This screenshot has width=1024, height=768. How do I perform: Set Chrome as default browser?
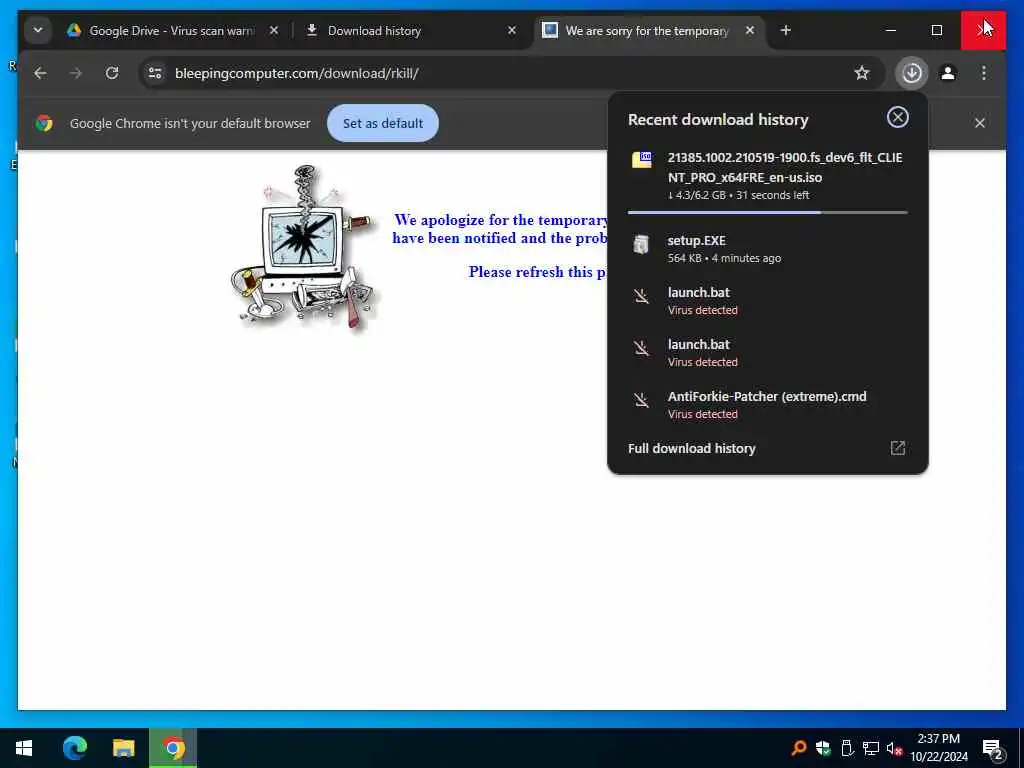[383, 123]
